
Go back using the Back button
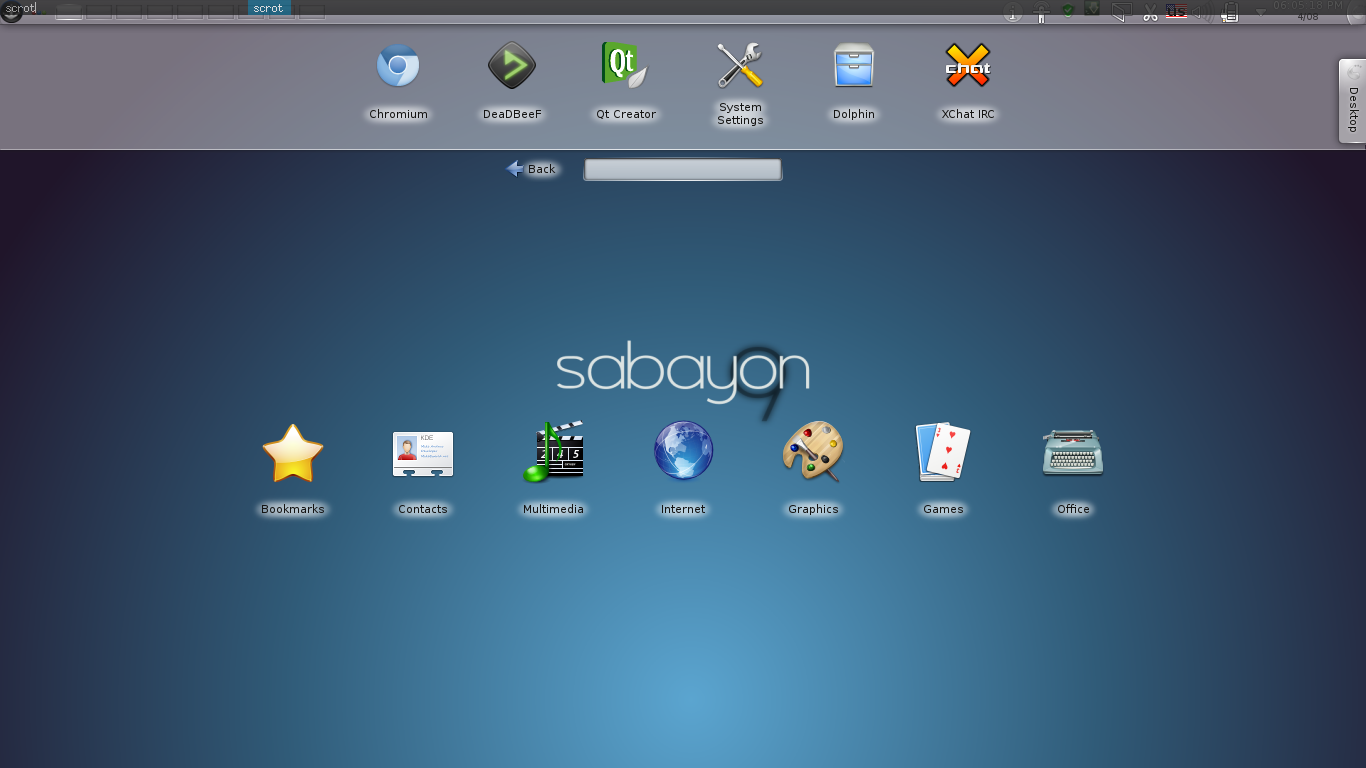[532, 169]
